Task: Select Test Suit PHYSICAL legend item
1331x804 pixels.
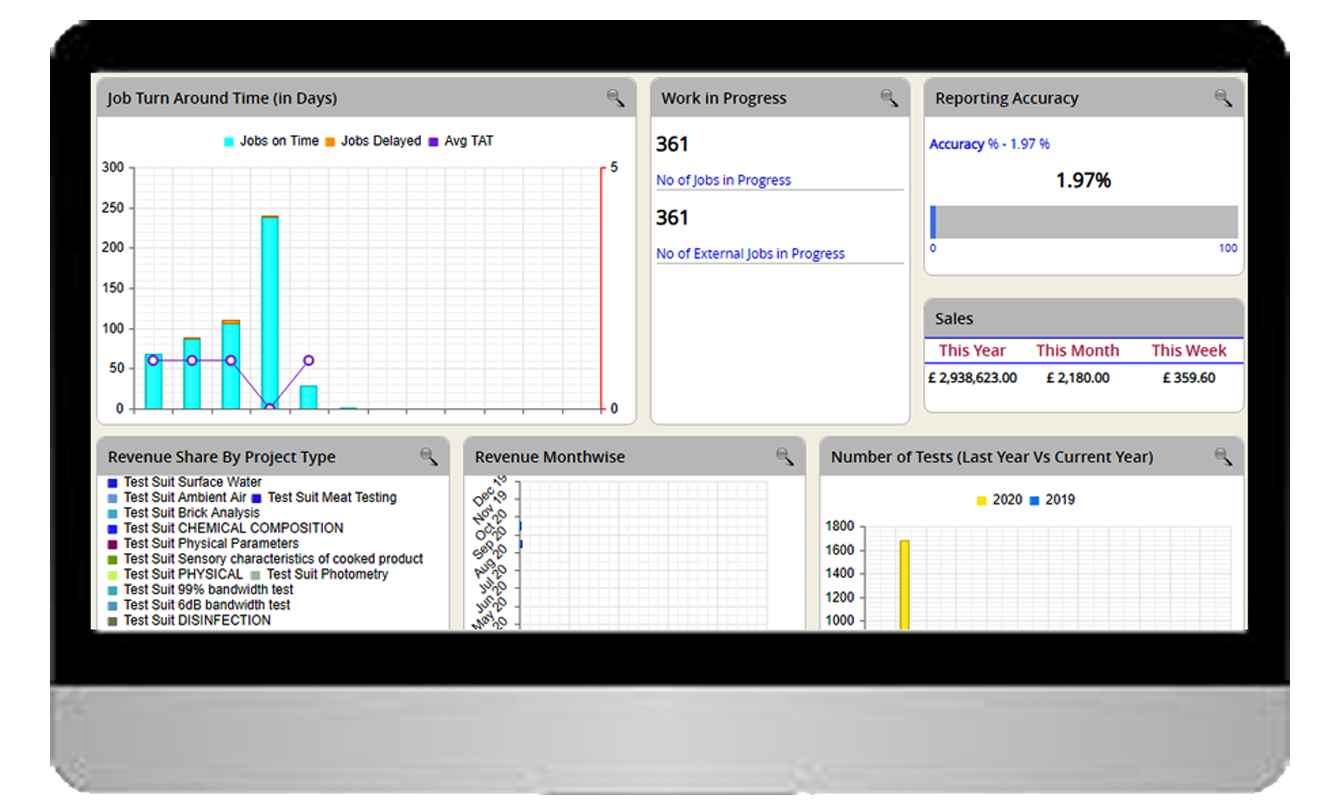Action: [x=176, y=574]
